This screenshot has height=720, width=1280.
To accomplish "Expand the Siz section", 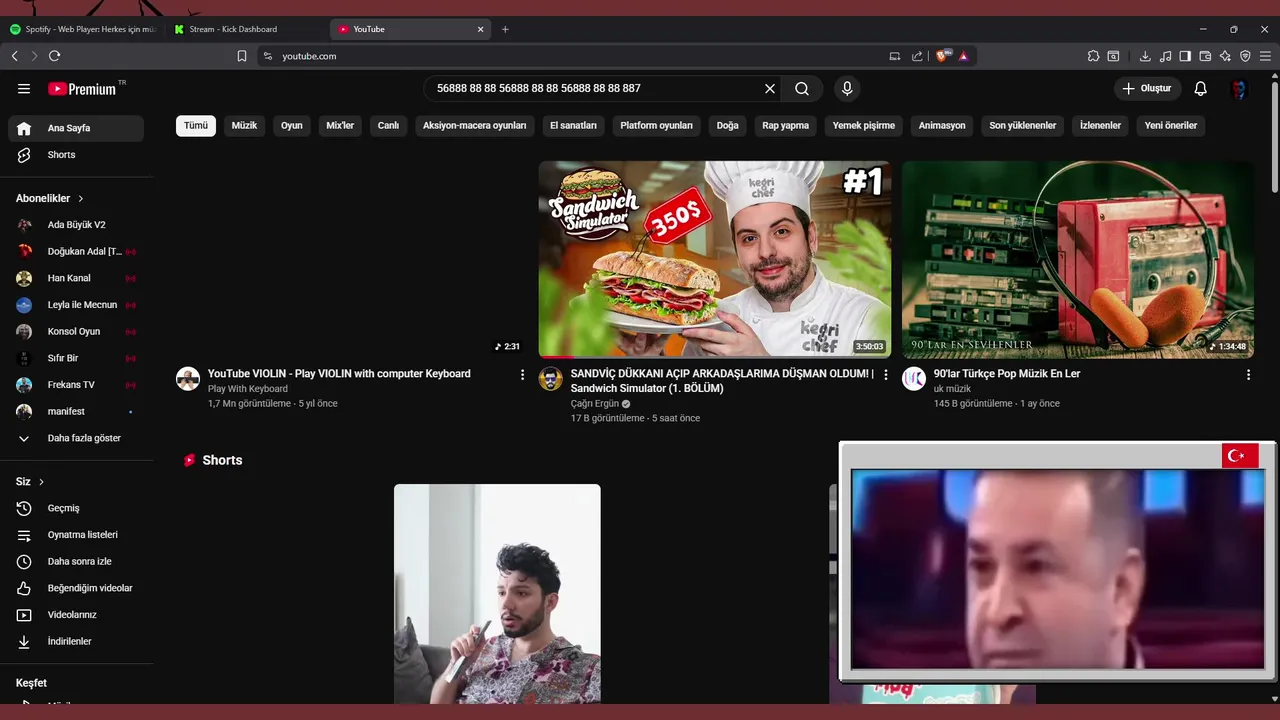I will point(30,482).
